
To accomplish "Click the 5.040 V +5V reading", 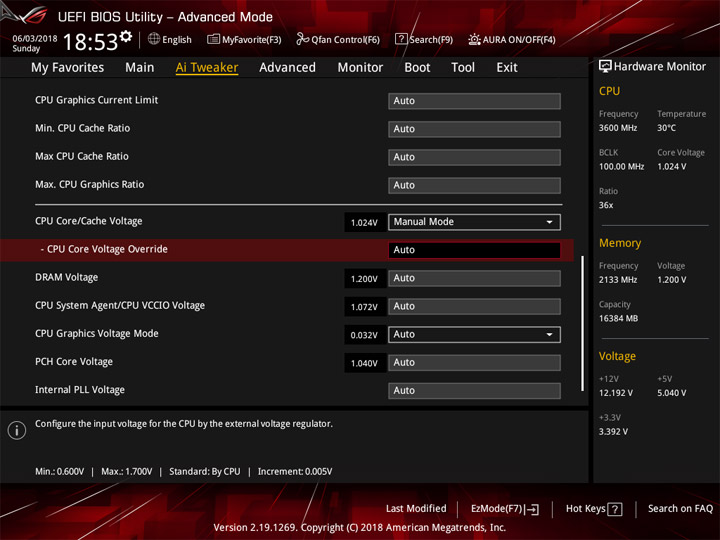I will click(x=672, y=393).
